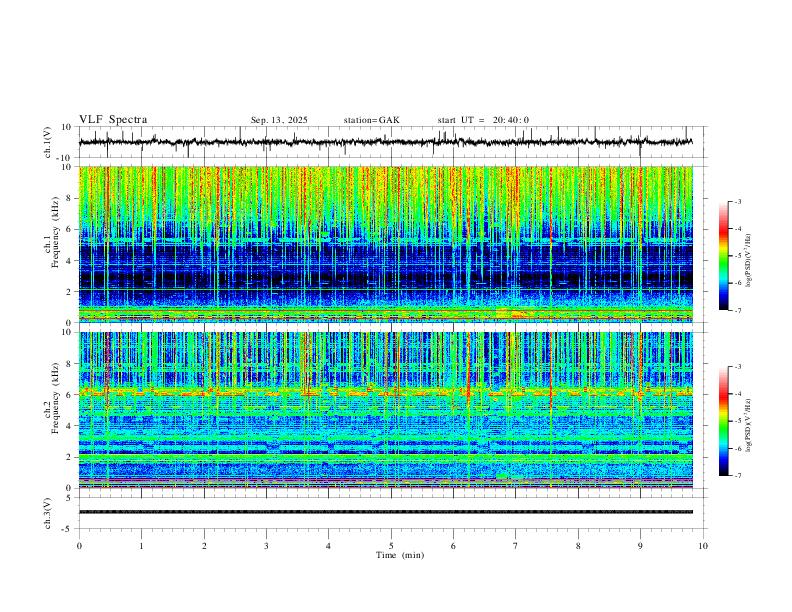The image size is (792, 612).
Task: Pick the ch.1 spectrogram color bar
Action: pyautogui.click(x=723, y=256)
